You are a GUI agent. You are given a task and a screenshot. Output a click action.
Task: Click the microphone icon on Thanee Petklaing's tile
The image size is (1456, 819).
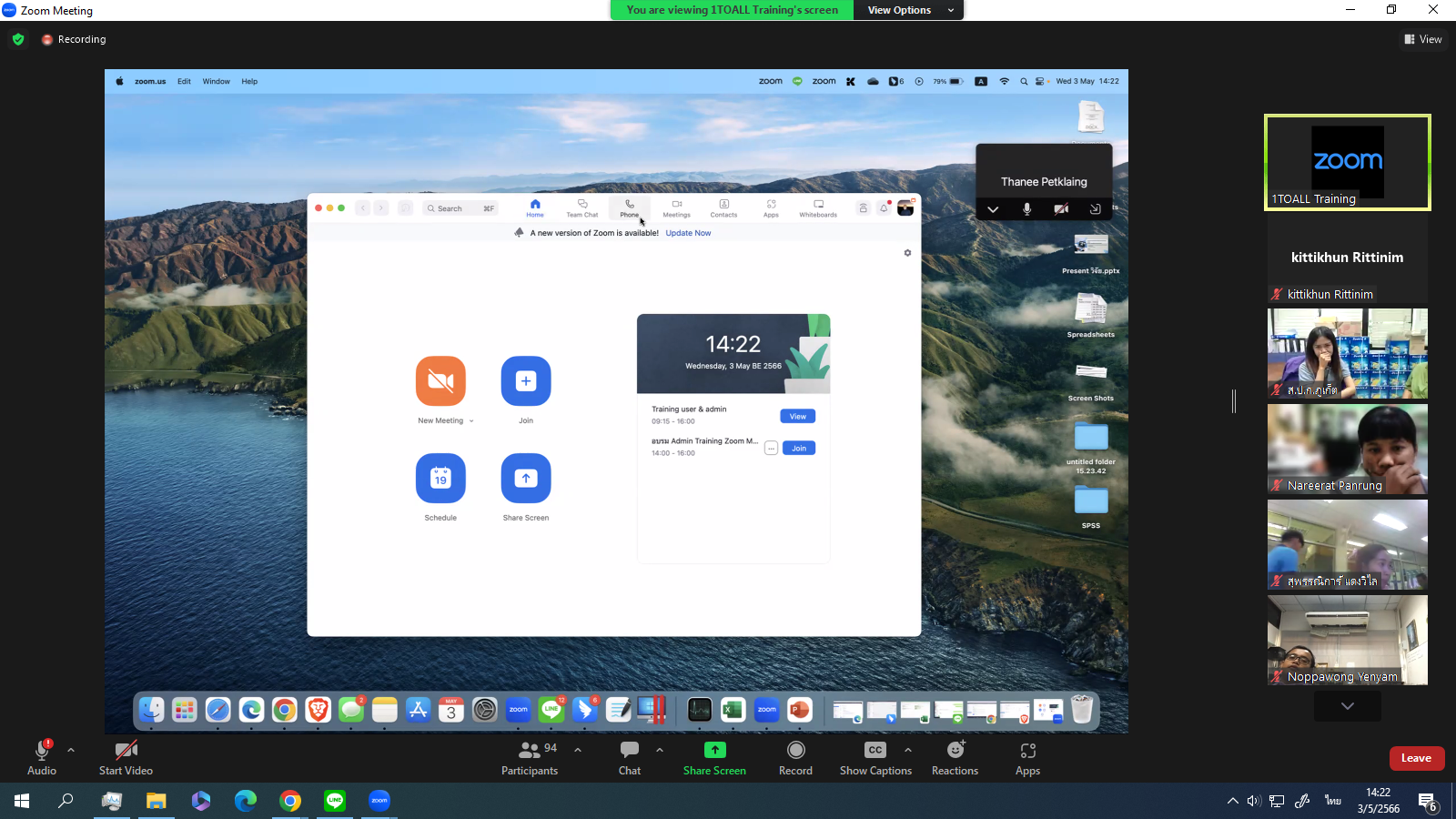[1026, 209]
